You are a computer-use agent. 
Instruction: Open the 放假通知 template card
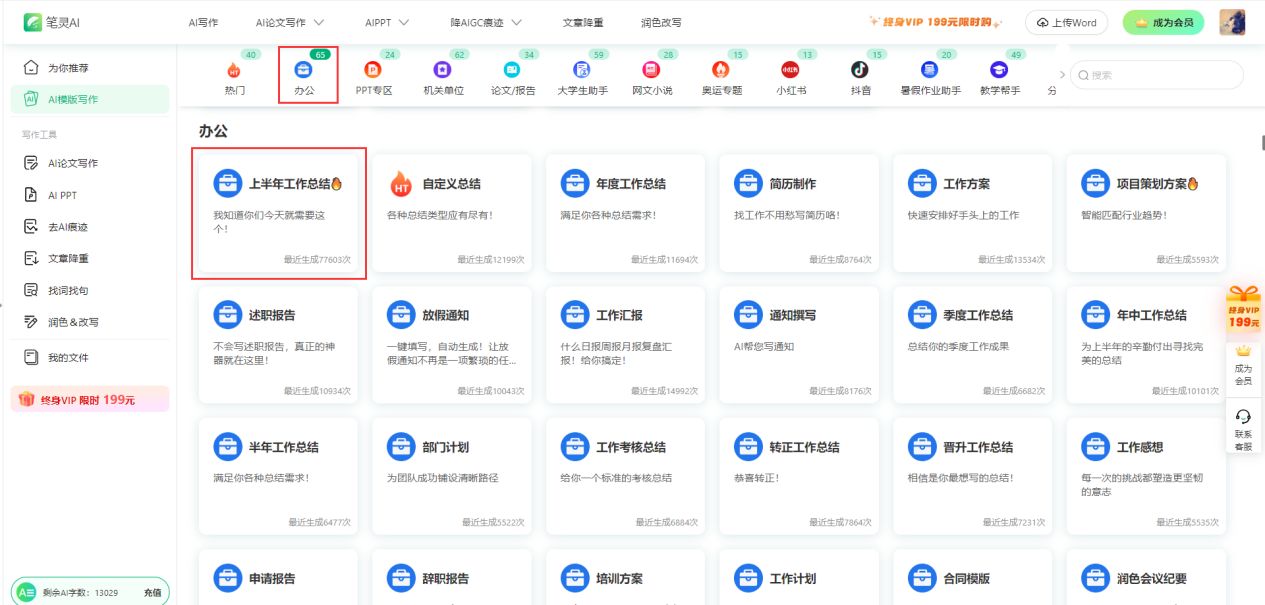point(452,345)
